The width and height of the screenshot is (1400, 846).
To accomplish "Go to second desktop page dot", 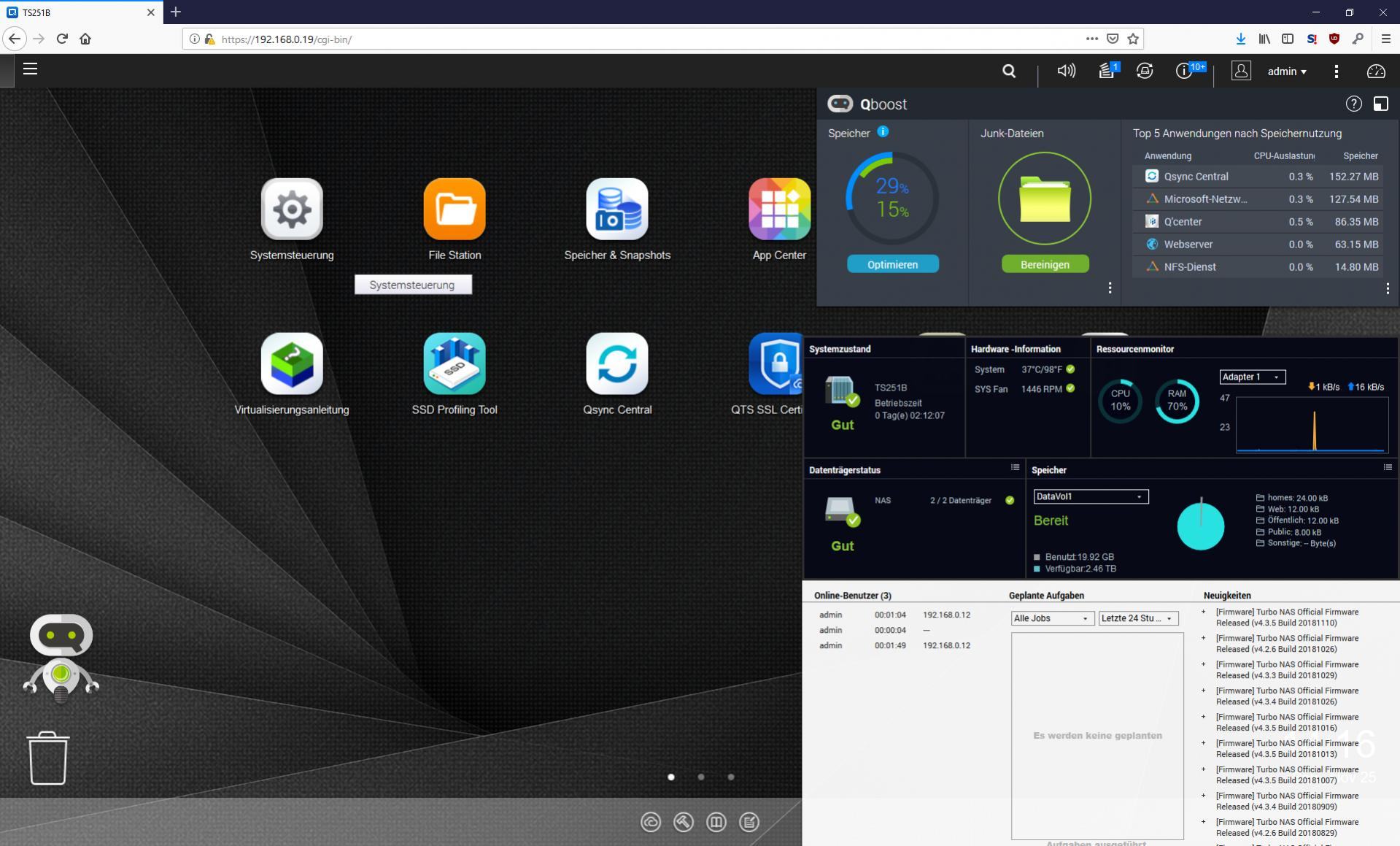I will tap(701, 777).
